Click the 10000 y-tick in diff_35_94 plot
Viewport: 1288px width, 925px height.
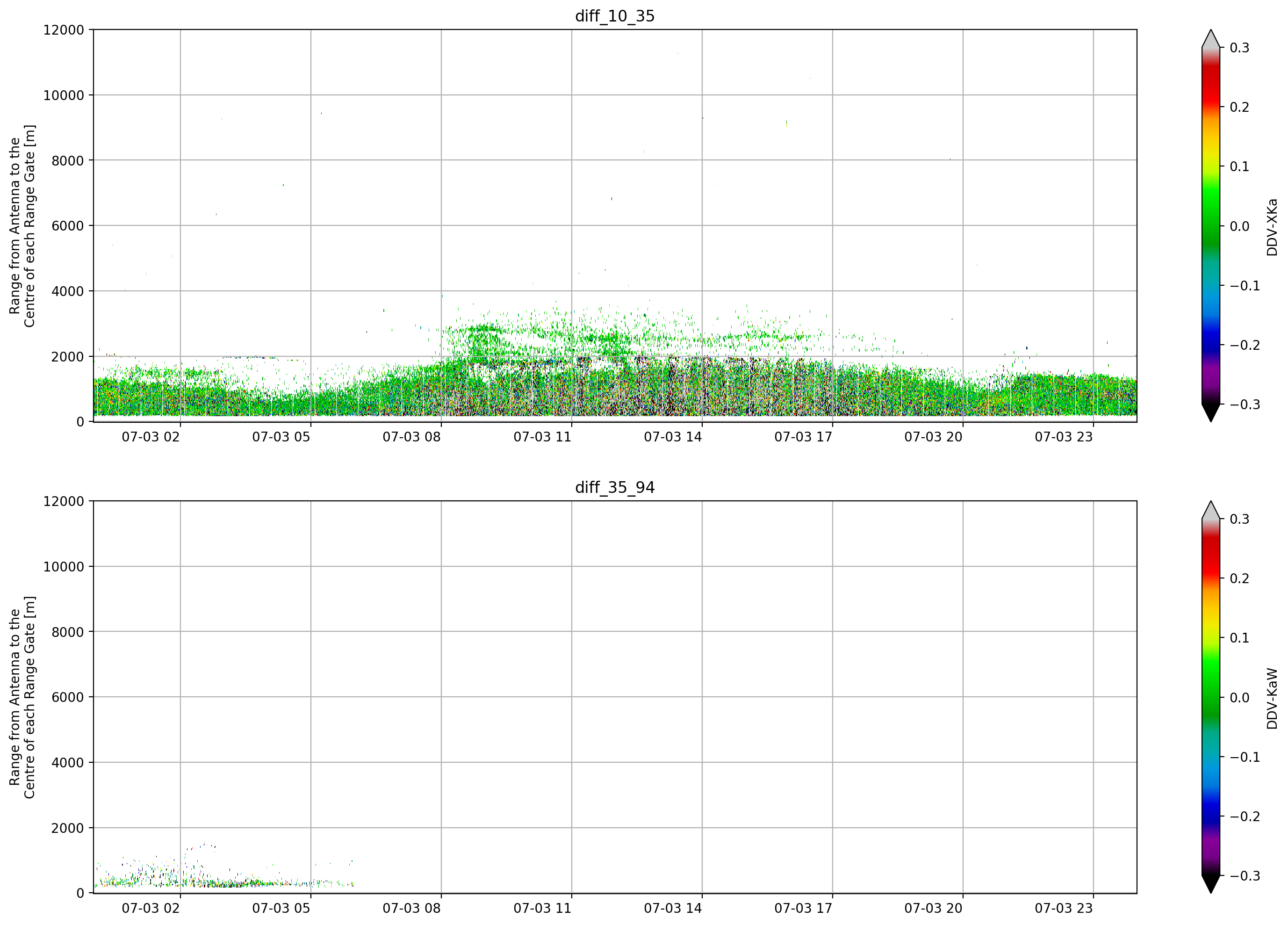(x=64, y=566)
